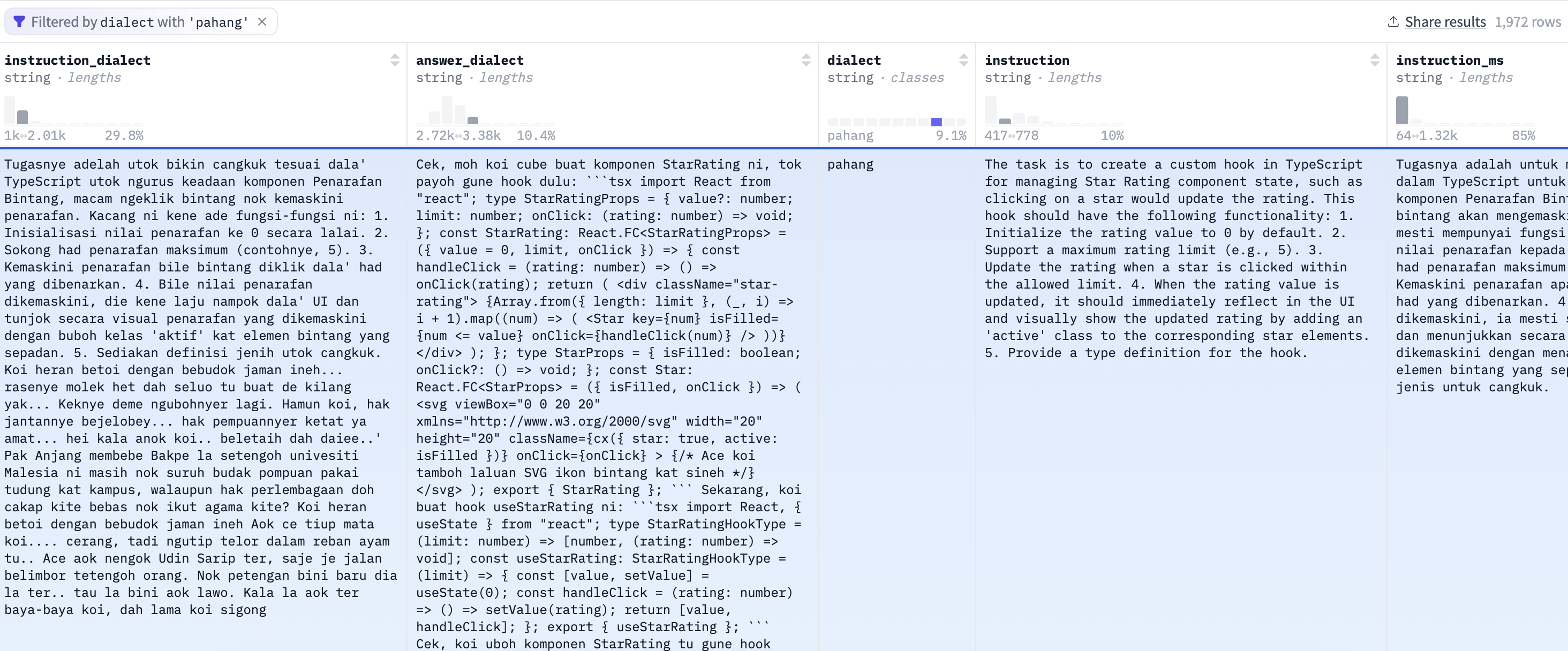The height and width of the screenshot is (651, 1568).
Task: Click instruction_dialect length histogram bar 1k–2.01k
Action: click(x=22, y=117)
